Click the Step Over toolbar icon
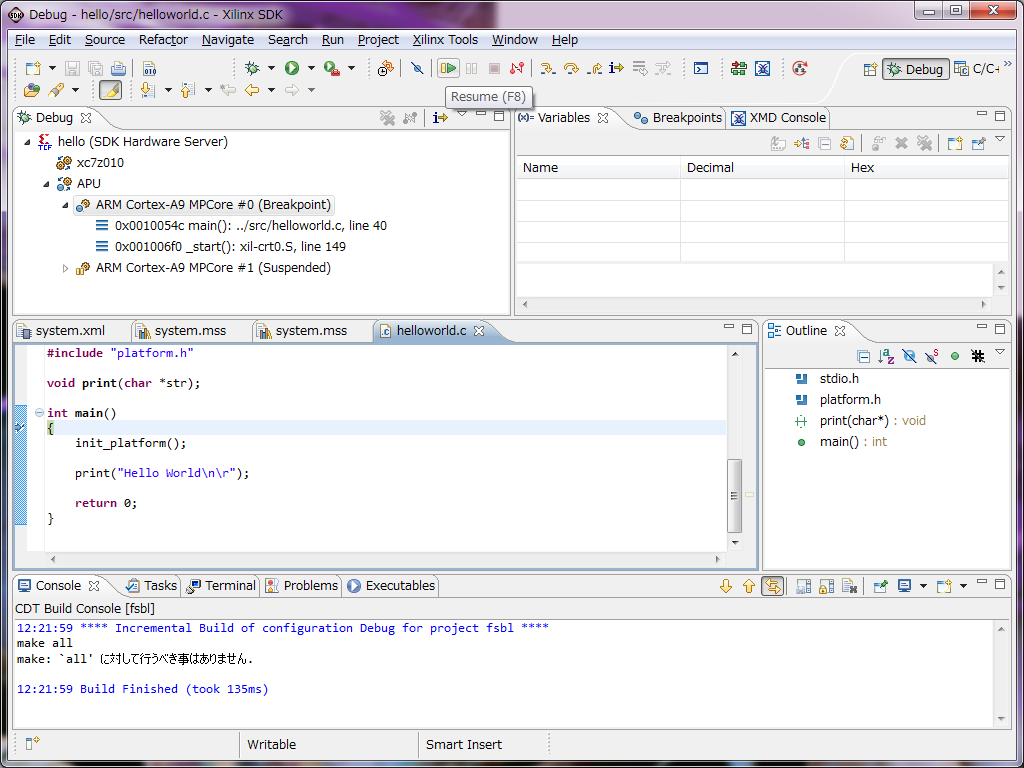 pos(571,68)
